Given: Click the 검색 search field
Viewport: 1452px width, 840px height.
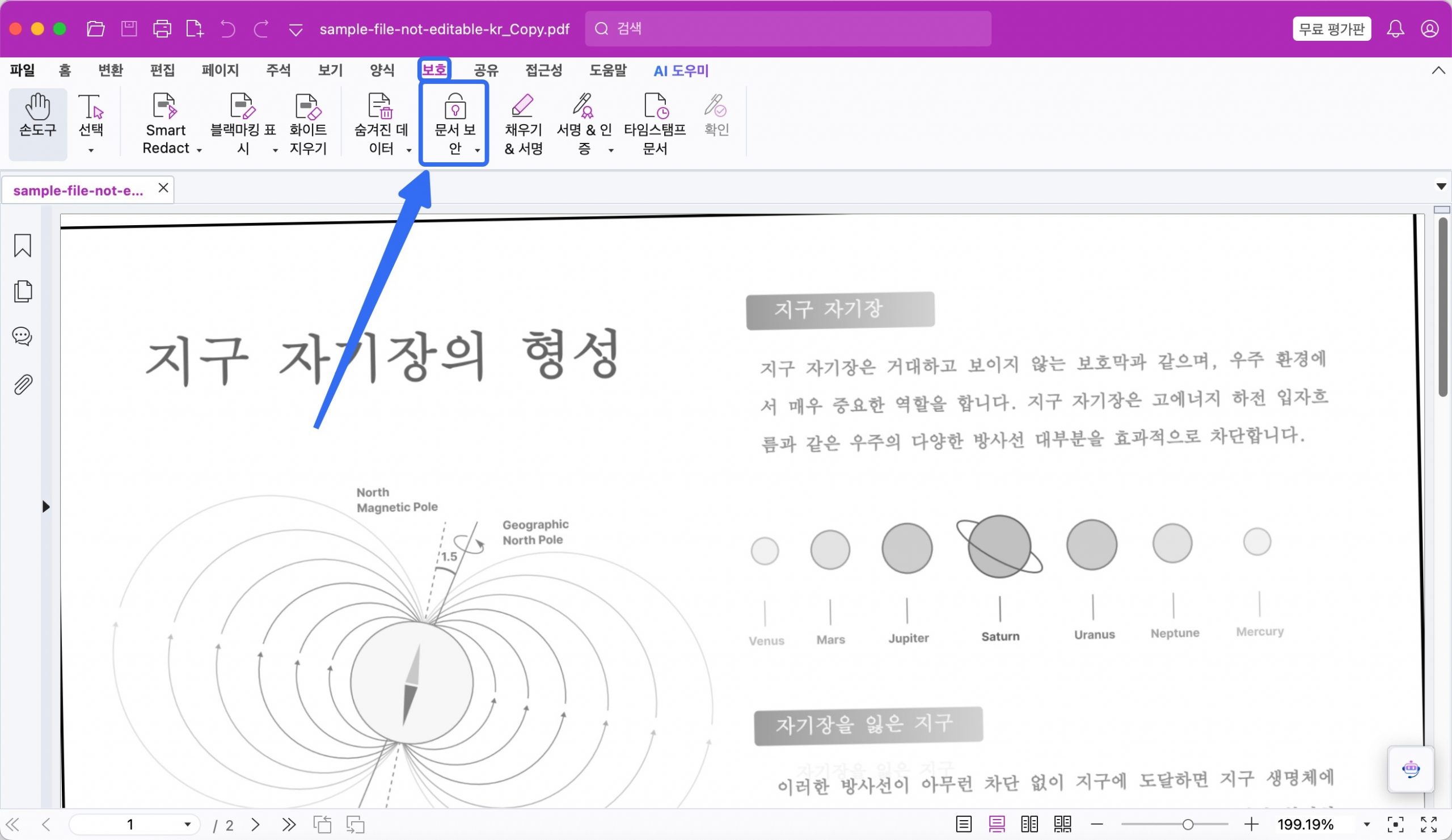Looking at the screenshot, I should pyautogui.click(x=788, y=28).
